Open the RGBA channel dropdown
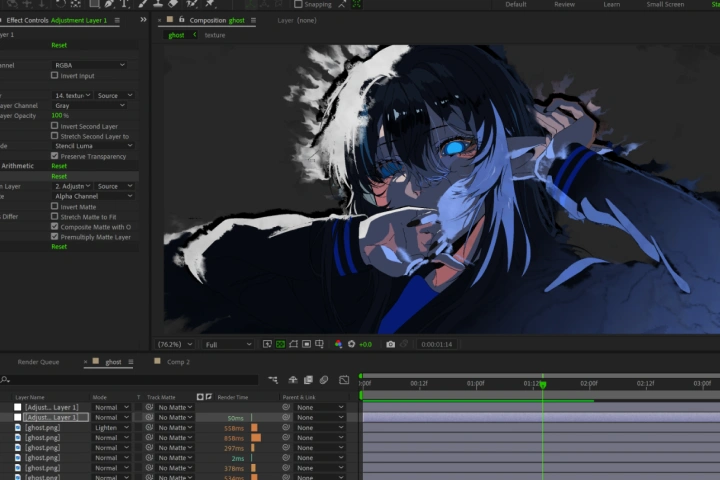This screenshot has width=720, height=480. [x=90, y=65]
